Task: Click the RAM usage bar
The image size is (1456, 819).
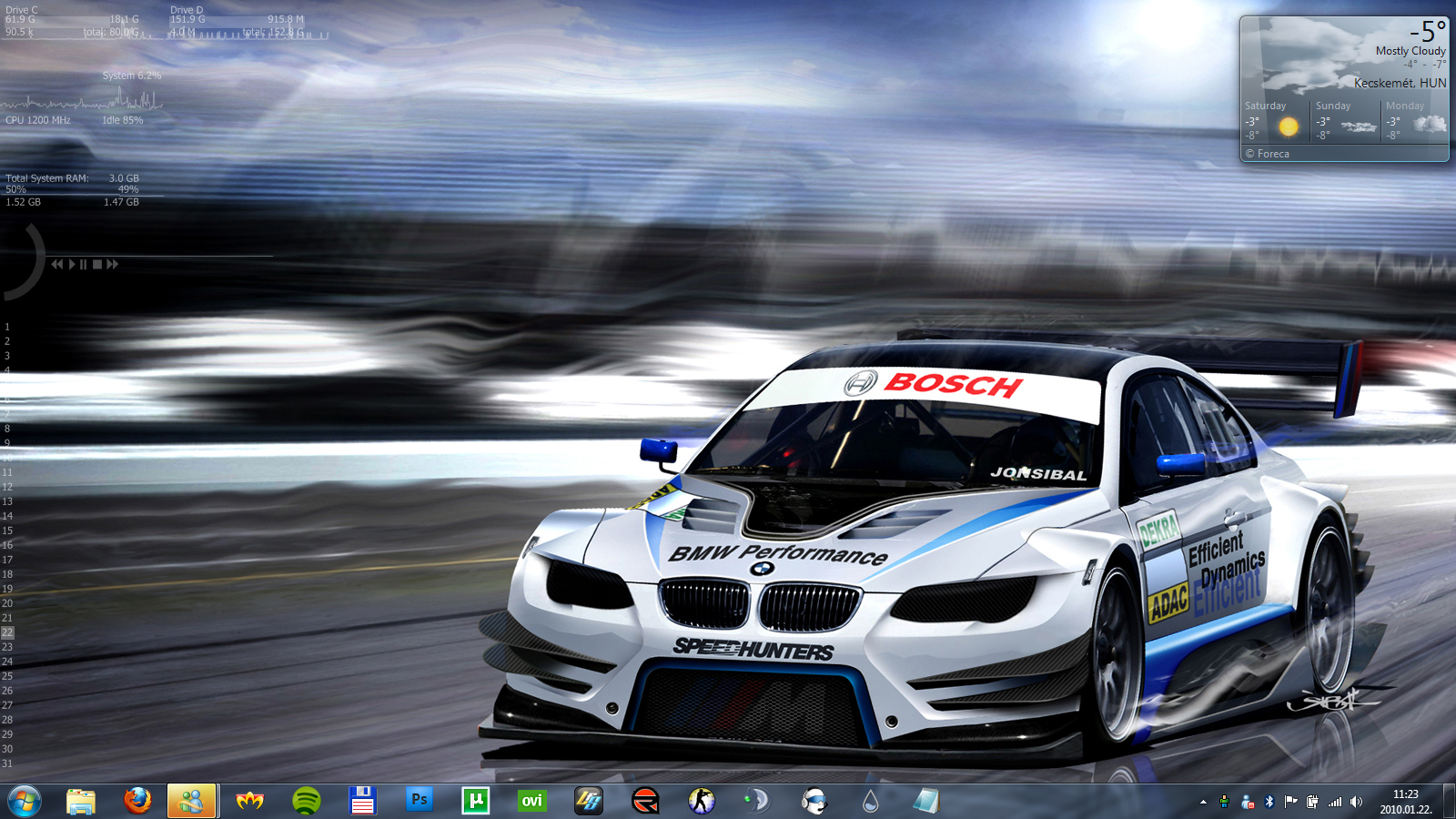Action: pyautogui.click(x=85, y=195)
